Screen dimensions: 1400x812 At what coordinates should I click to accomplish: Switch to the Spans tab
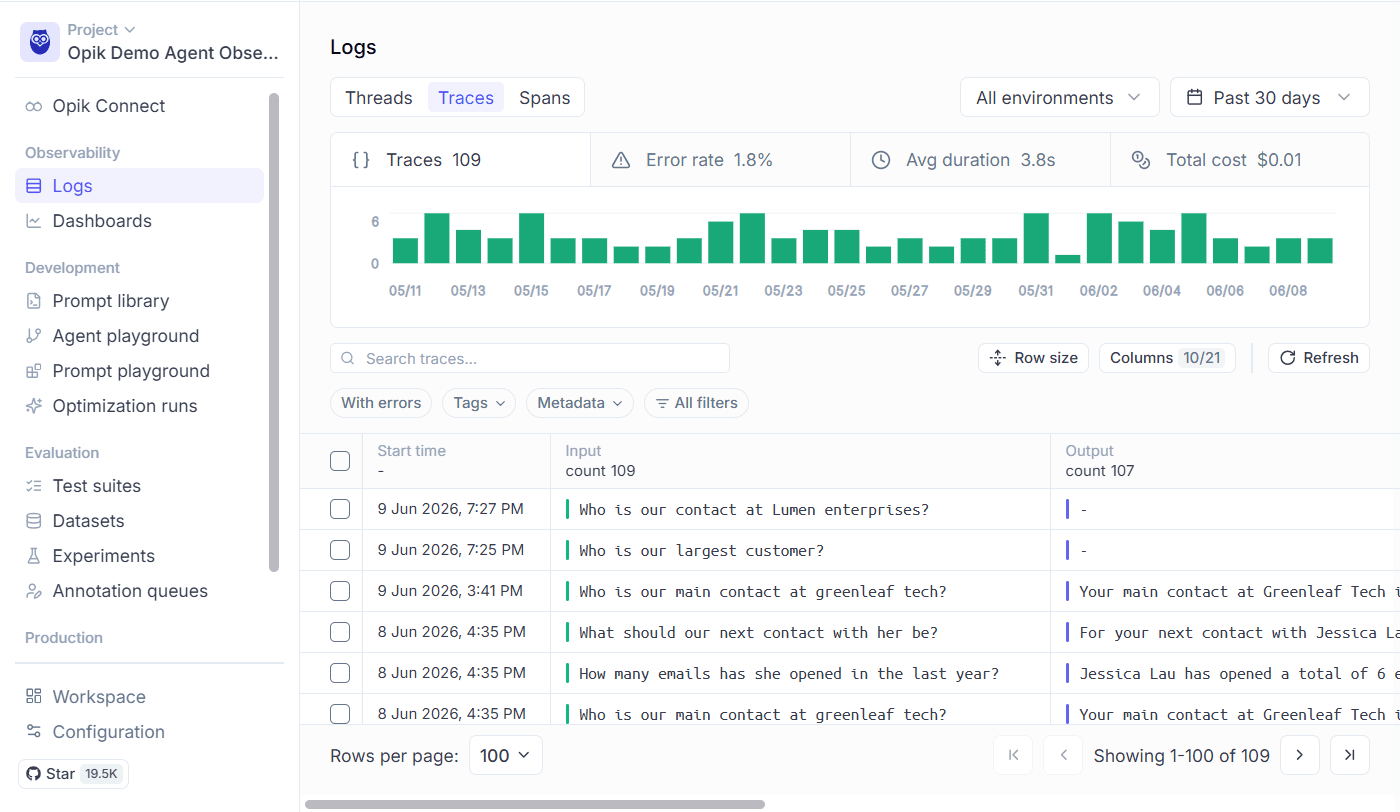545,98
